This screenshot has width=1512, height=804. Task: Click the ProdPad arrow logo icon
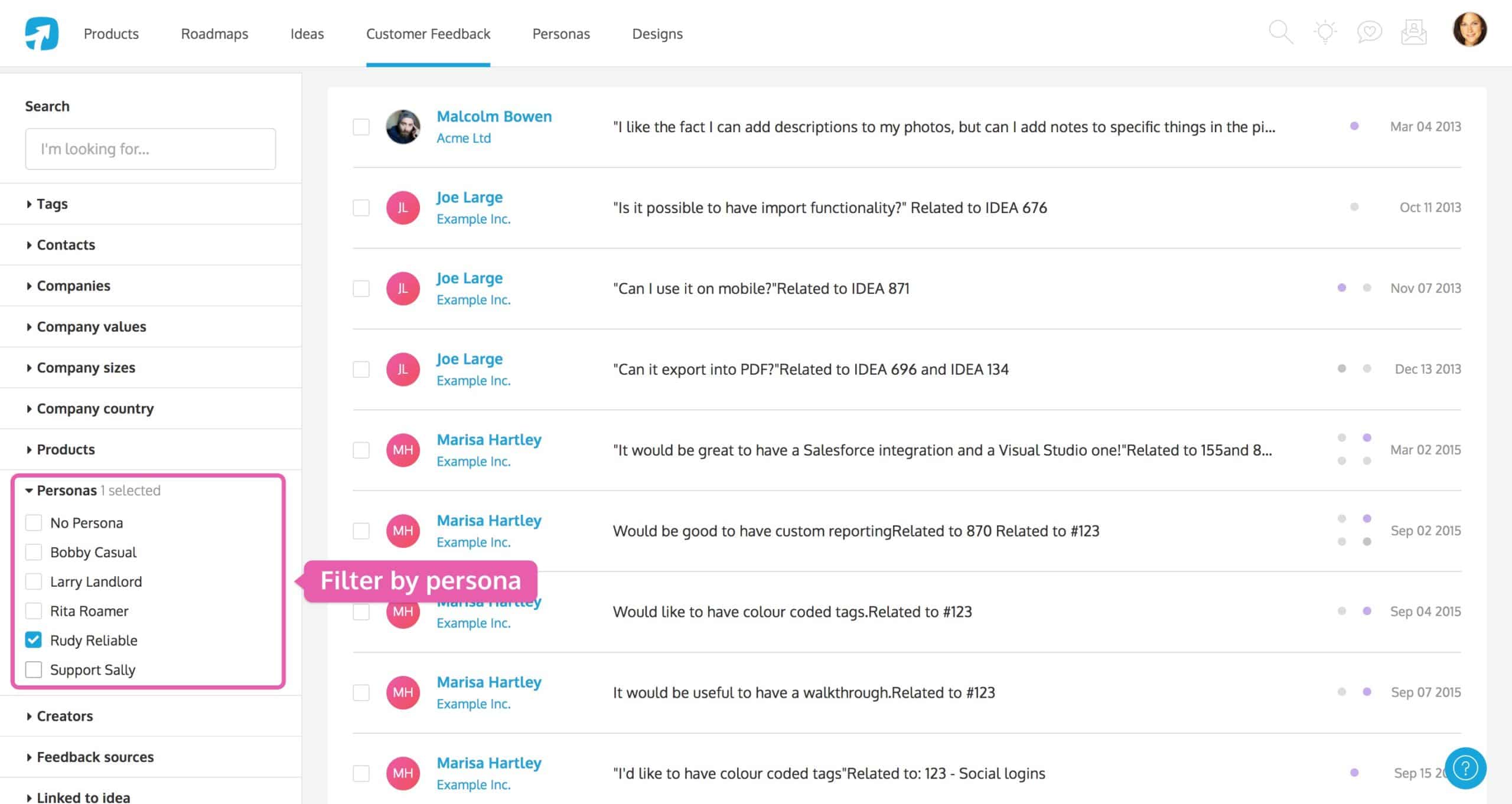pos(41,33)
